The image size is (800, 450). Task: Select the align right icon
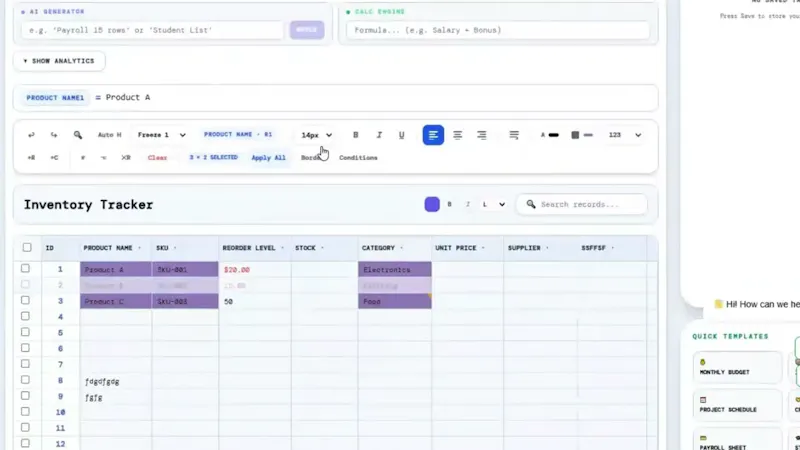(x=482, y=135)
